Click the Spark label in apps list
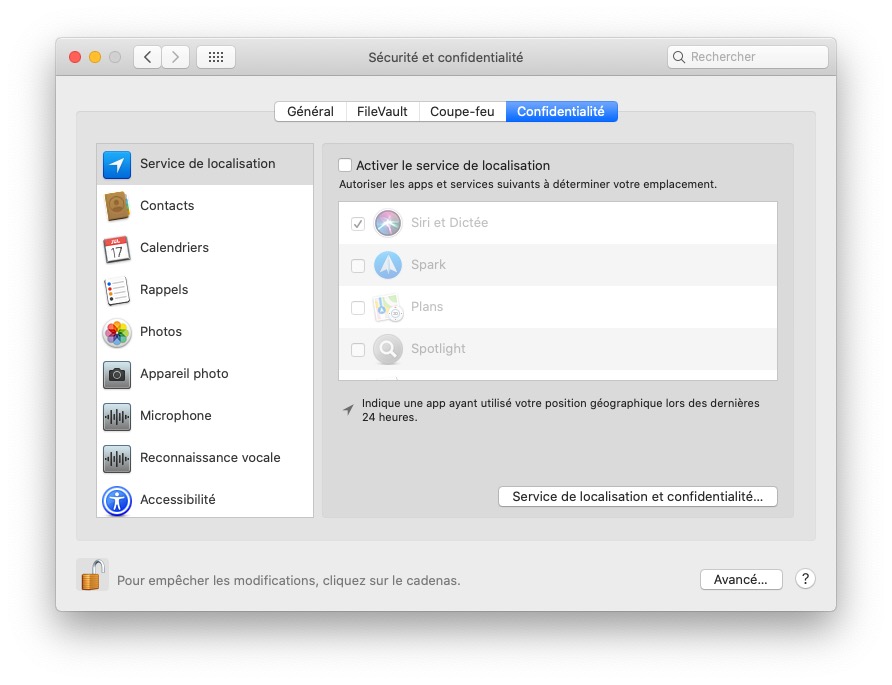Viewport: 892px width, 685px height. [x=428, y=265]
